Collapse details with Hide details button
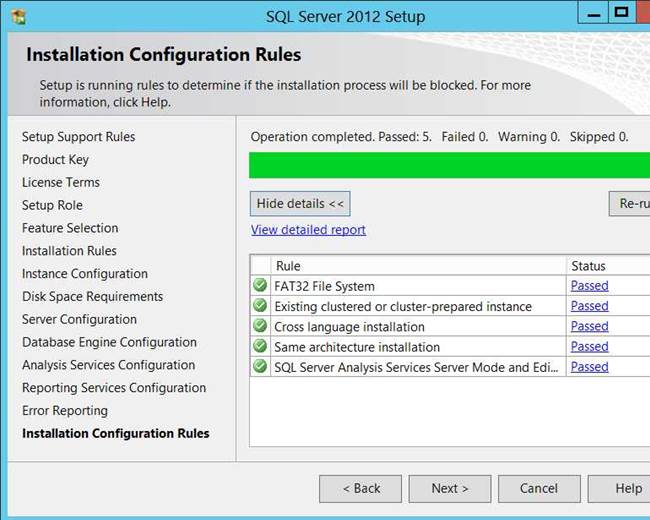Screen dimensions: 650x520 300,204
